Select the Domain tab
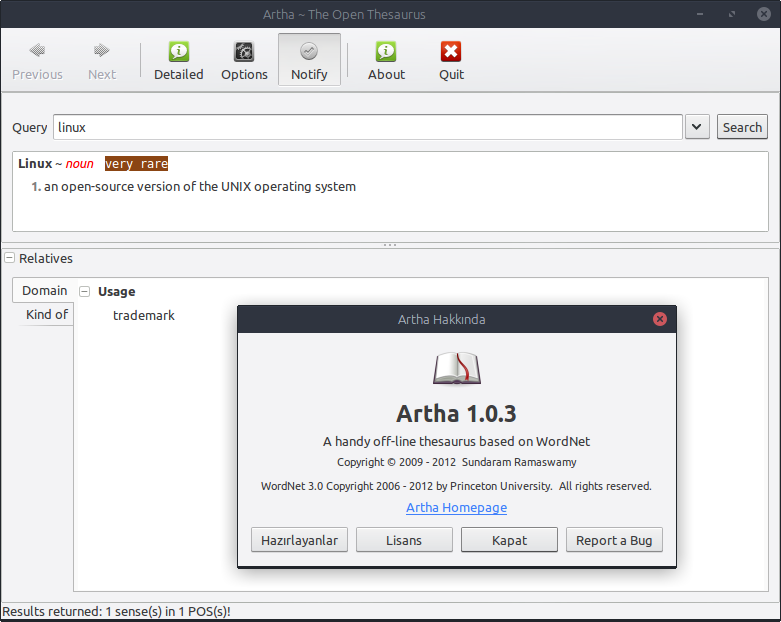 pyautogui.click(x=44, y=290)
